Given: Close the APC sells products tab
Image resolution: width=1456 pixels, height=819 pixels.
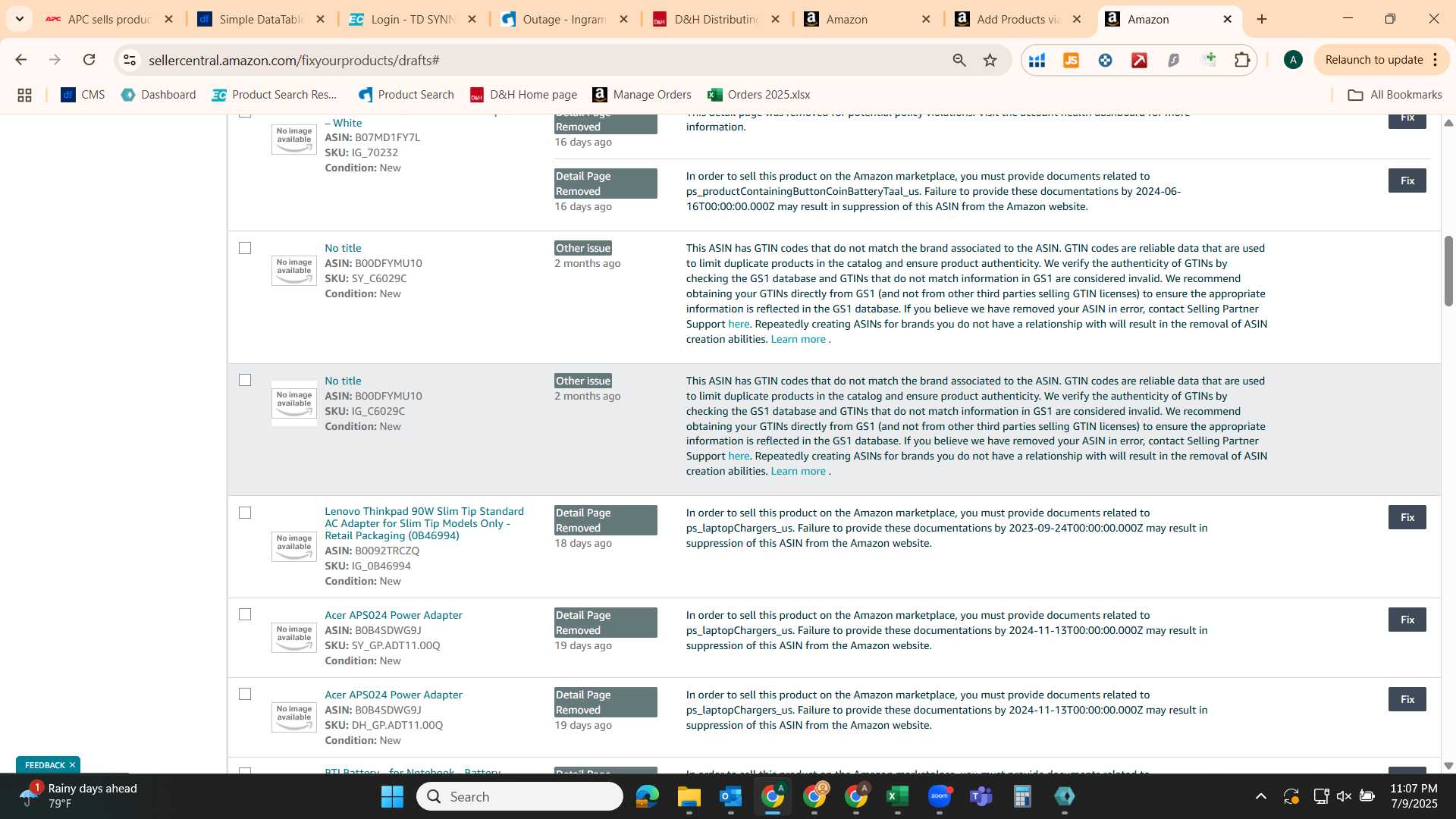Looking at the screenshot, I should click(168, 19).
